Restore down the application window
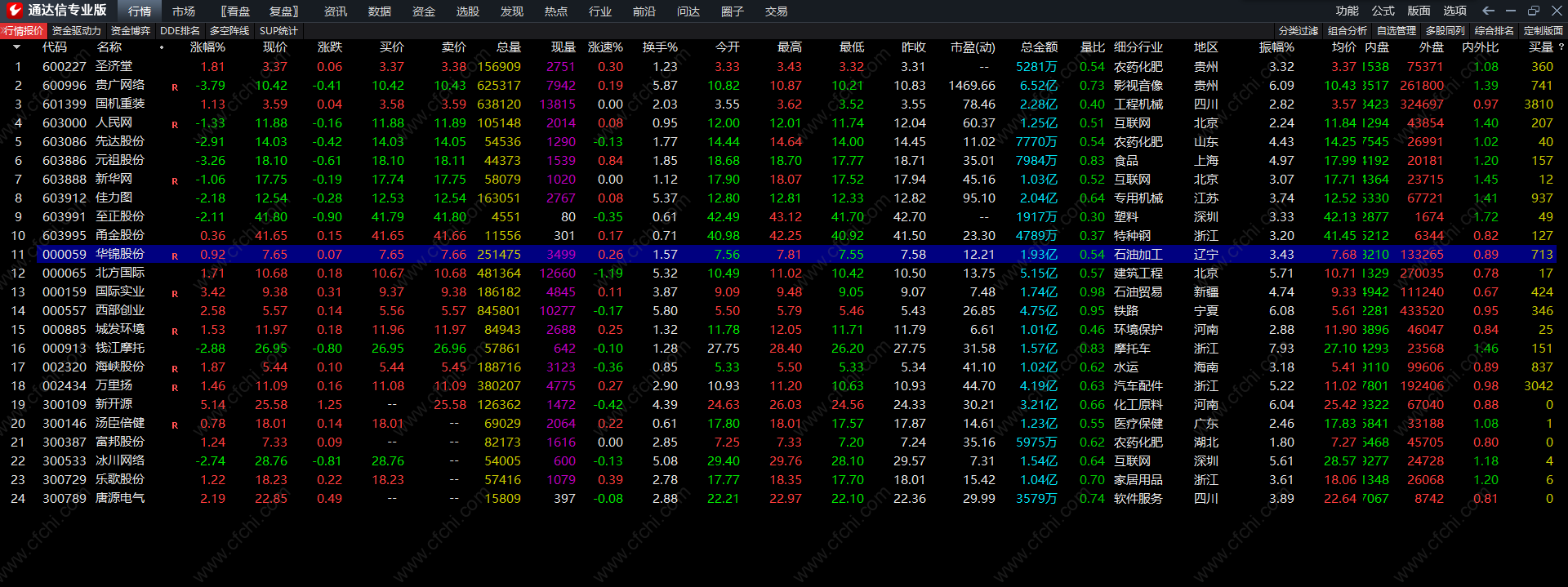Viewport: 1568px width, 587px height. click(x=1534, y=11)
